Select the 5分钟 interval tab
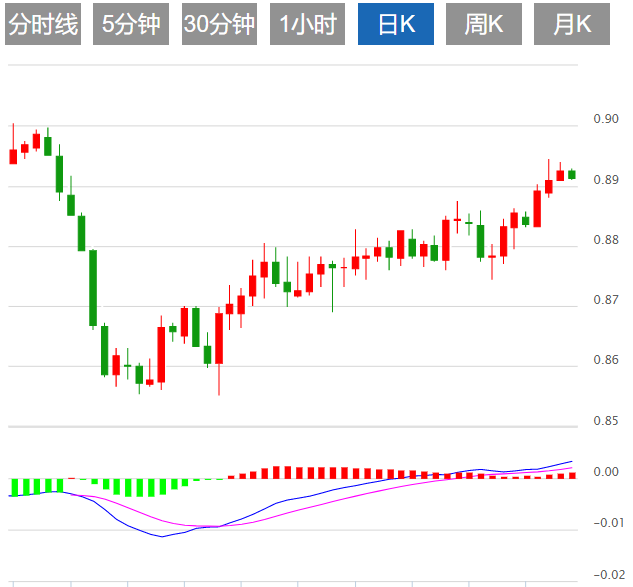The image size is (633, 587). (x=131, y=24)
